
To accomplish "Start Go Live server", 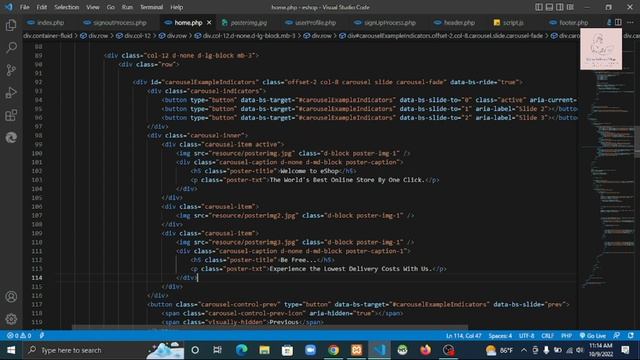I will (x=593, y=336).
